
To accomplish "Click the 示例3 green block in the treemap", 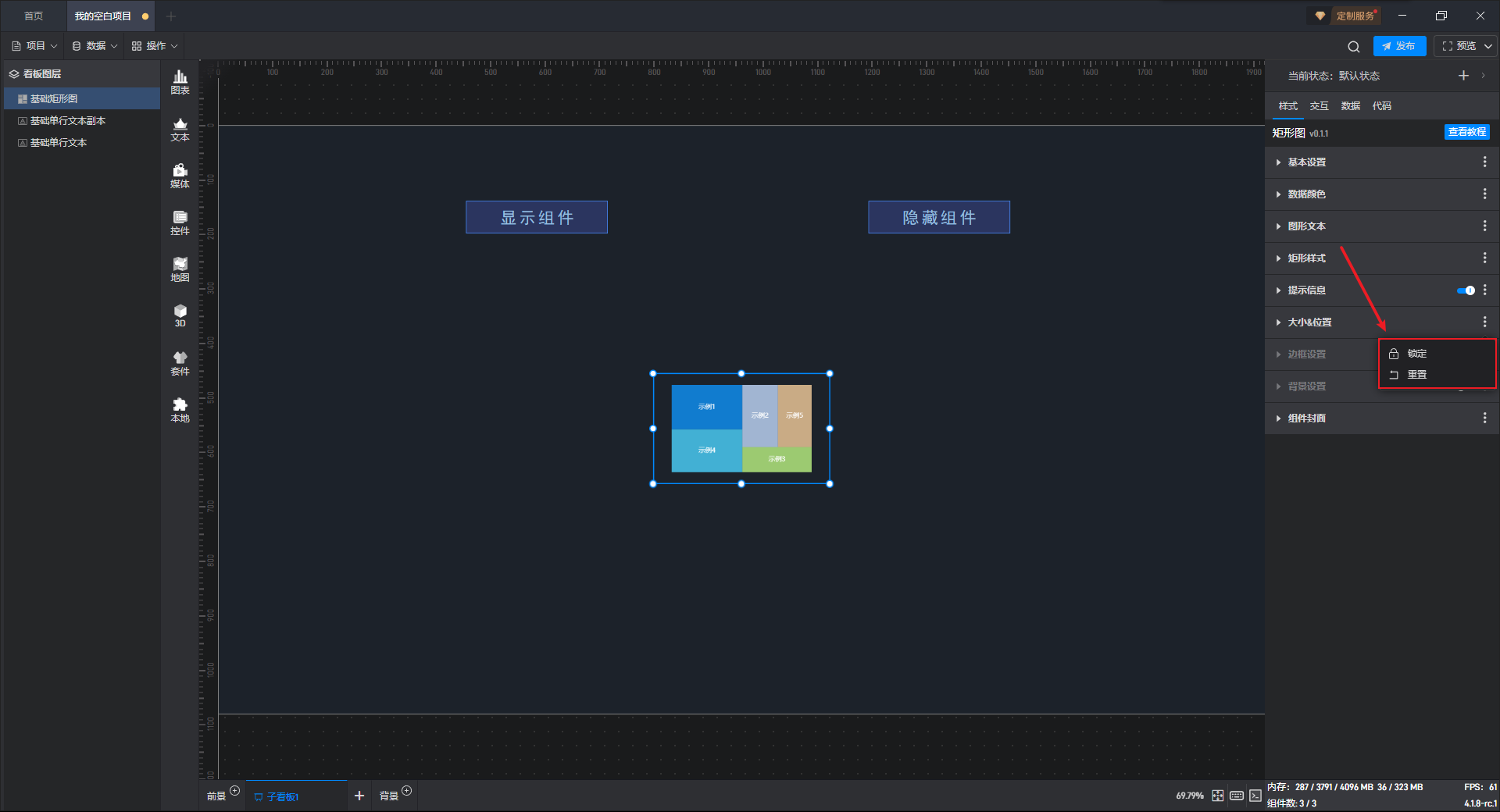I will (x=777, y=459).
